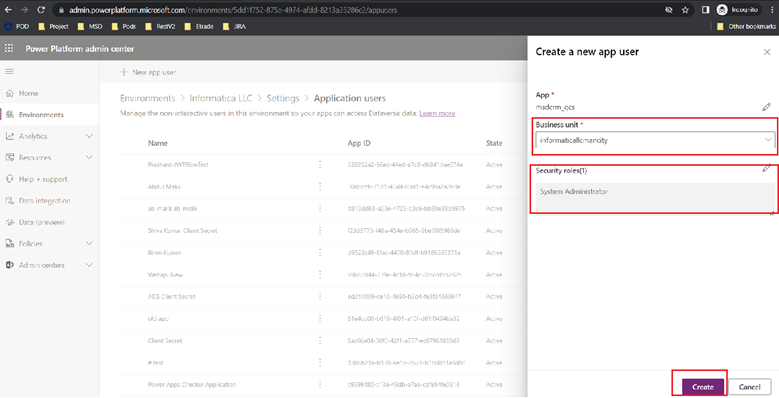Open the app launcher waffle icon
Viewport: 779px width, 398px height.
pos(9,48)
